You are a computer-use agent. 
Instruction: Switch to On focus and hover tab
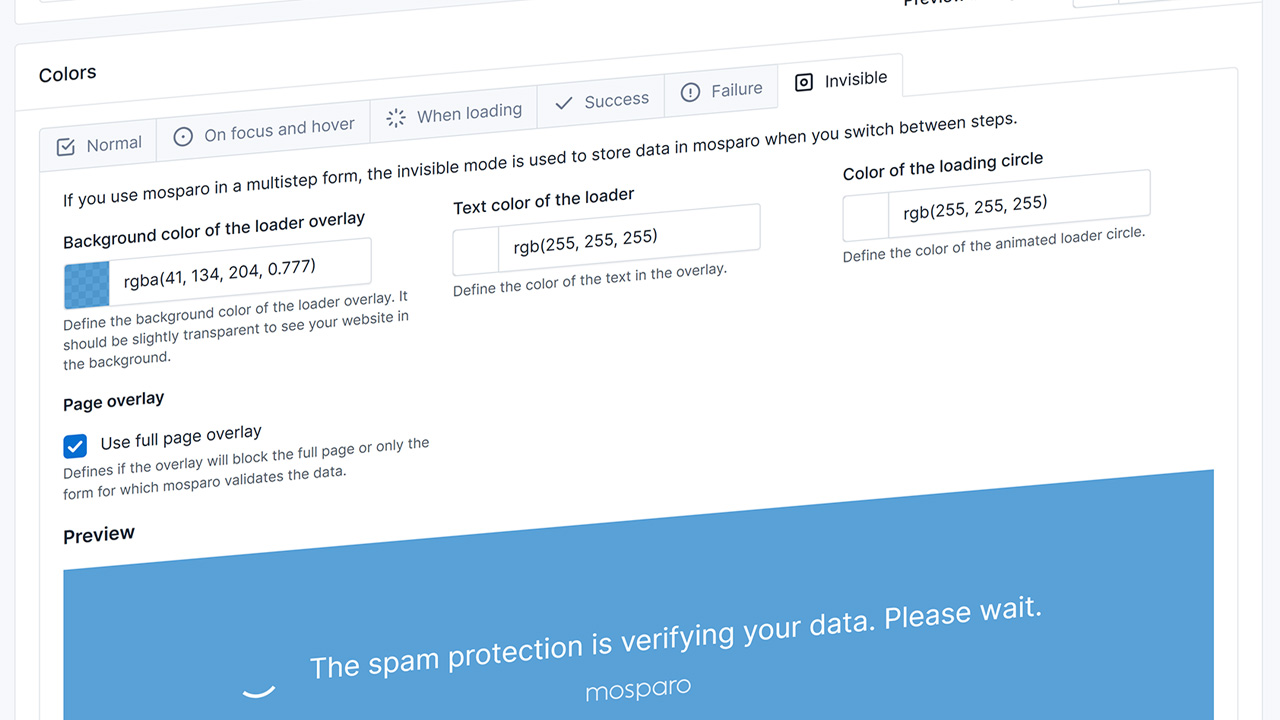point(264,131)
